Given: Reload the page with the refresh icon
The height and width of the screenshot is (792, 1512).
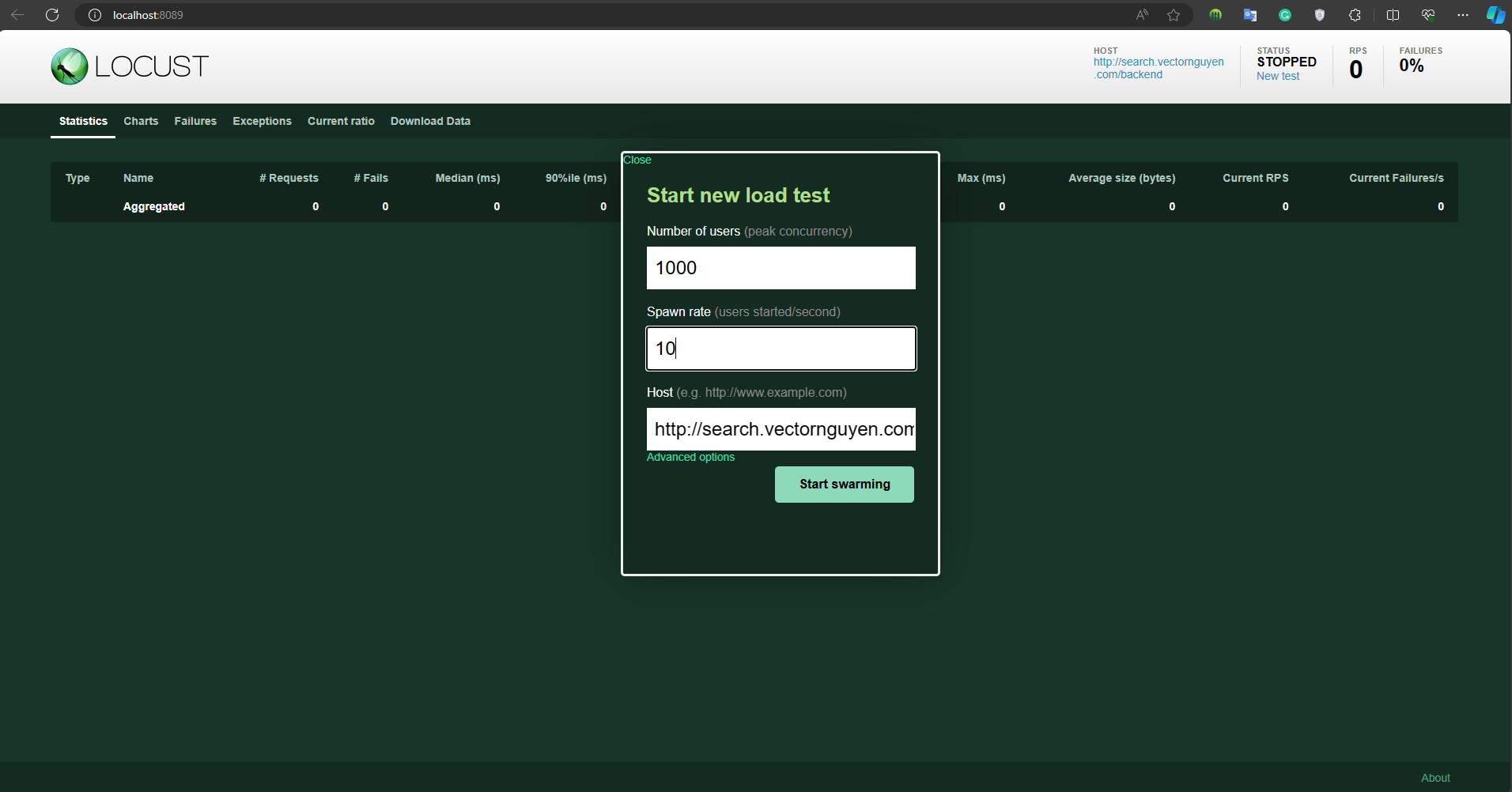Looking at the screenshot, I should tap(52, 15).
